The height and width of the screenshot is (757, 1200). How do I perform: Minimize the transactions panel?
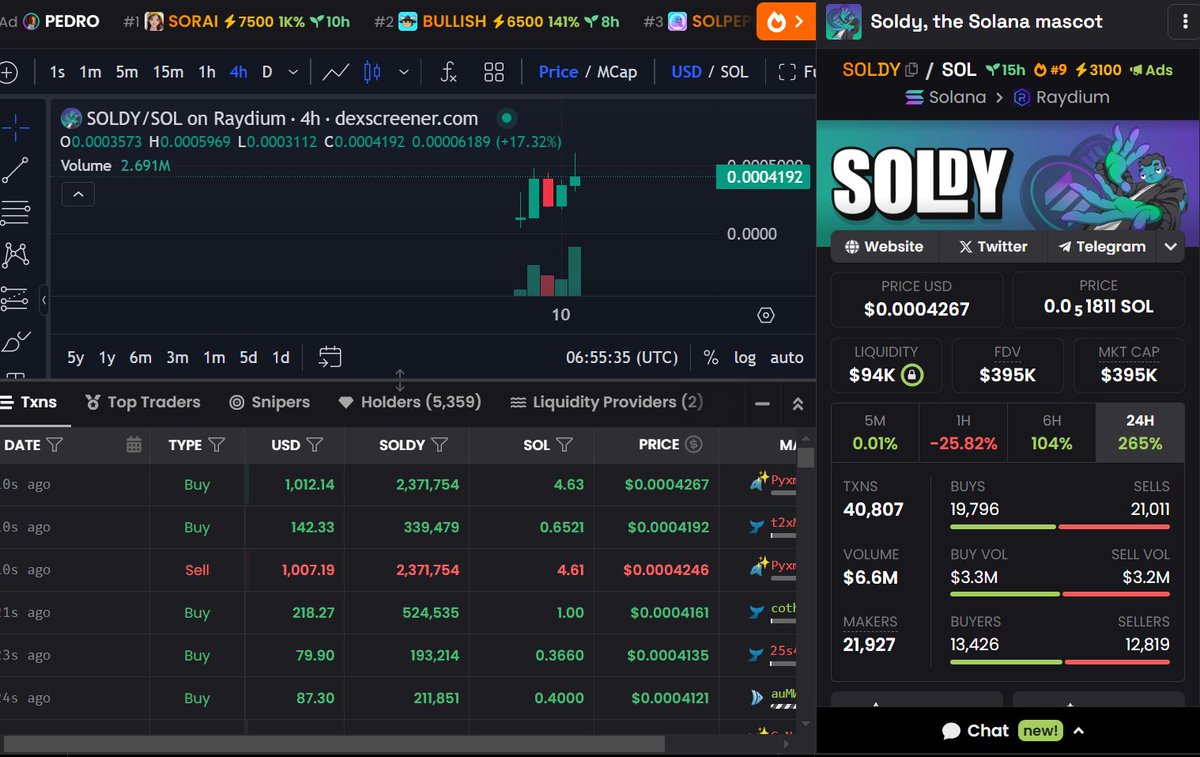[x=762, y=404]
